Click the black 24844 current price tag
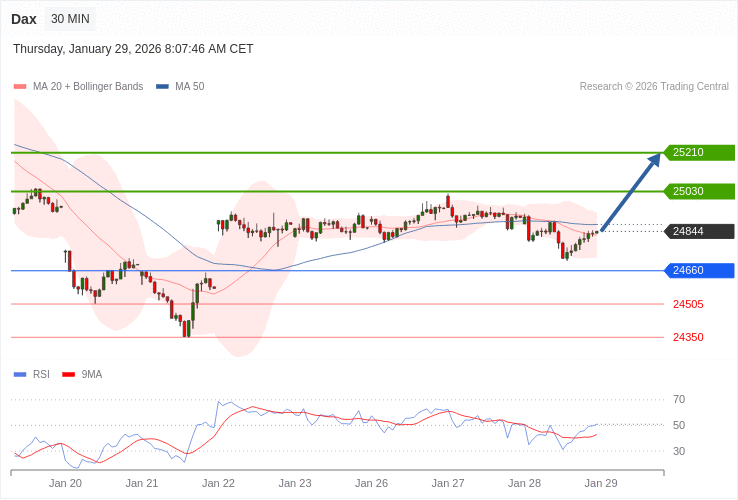Image resolution: width=738 pixels, height=500 pixels. pyautogui.click(x=699, y=231)
